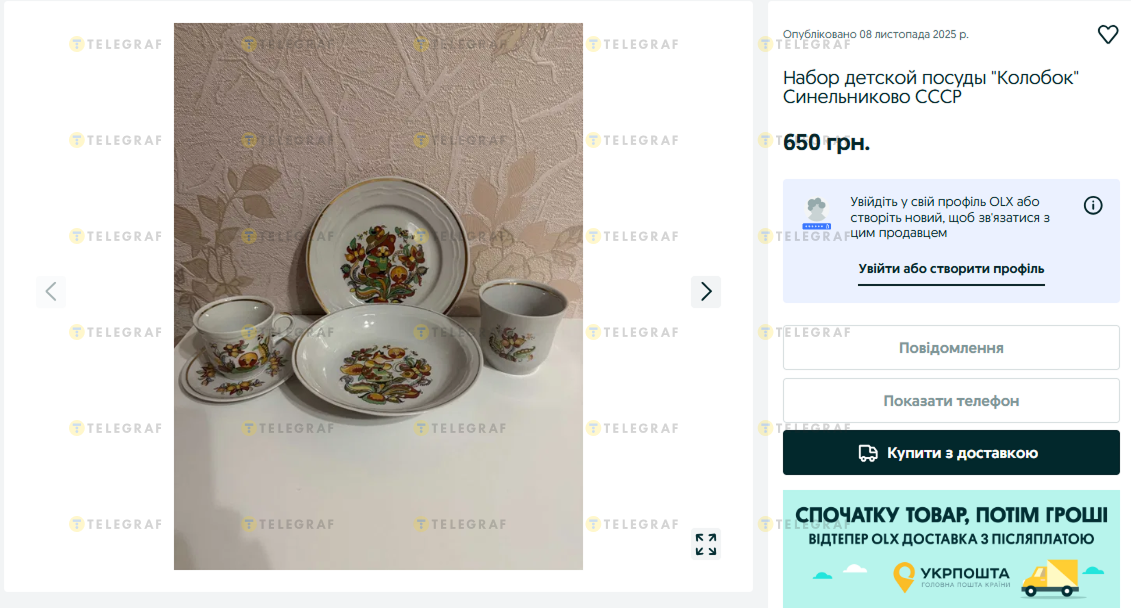Image resolution: width=1131 pixels, height=608 pixels.
Task: Click the publication date text
Action: pos(875,34)
